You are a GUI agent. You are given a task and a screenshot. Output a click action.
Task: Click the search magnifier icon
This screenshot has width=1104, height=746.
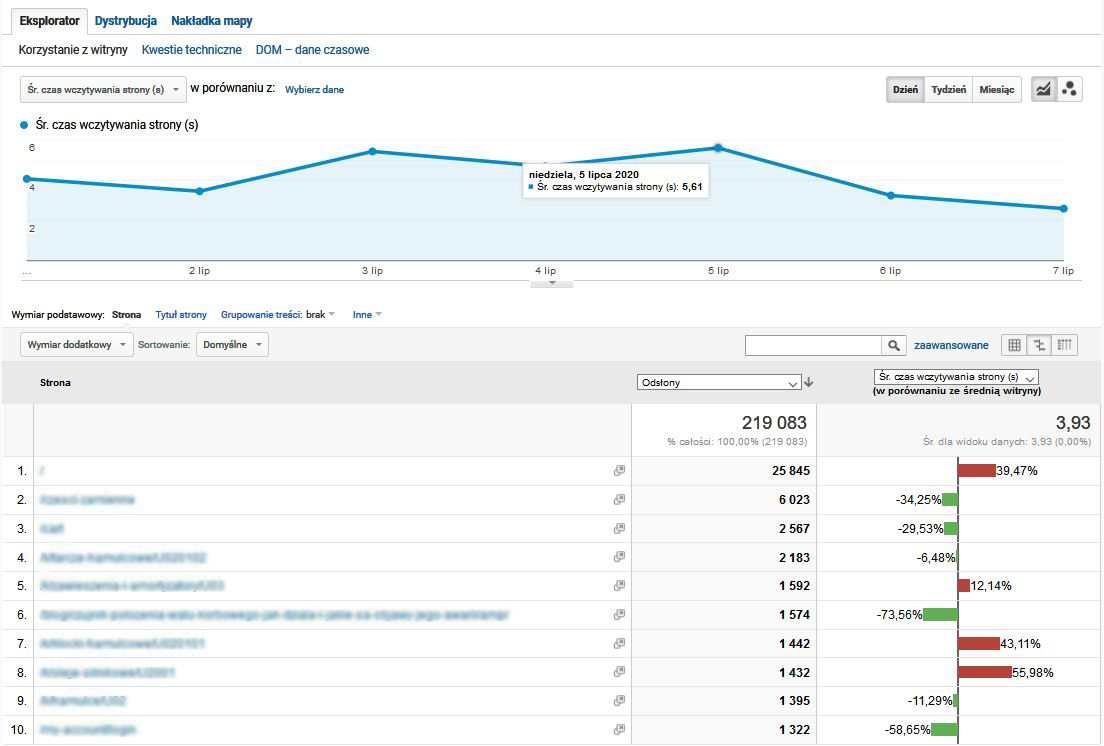tap(893, 344)
